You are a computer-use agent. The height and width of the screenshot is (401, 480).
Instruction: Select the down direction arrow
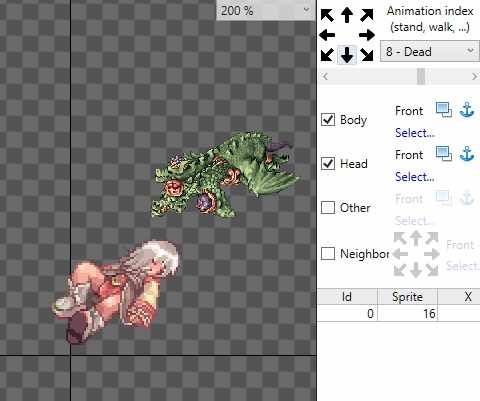pos(347,55)
